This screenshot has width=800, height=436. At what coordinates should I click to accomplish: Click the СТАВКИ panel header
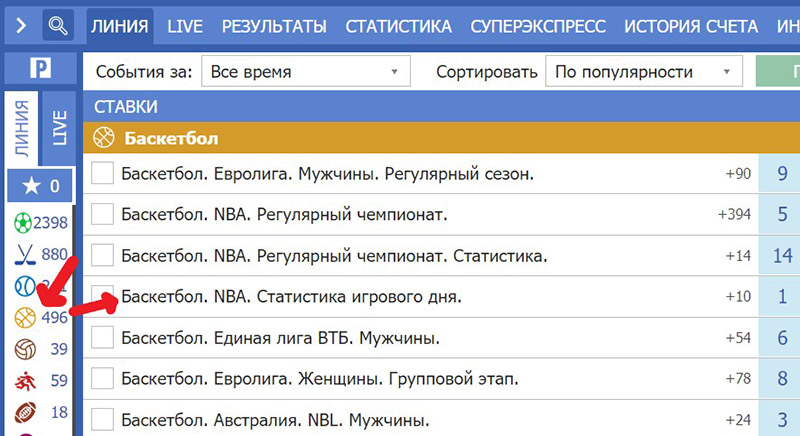(x=441, y=107)
